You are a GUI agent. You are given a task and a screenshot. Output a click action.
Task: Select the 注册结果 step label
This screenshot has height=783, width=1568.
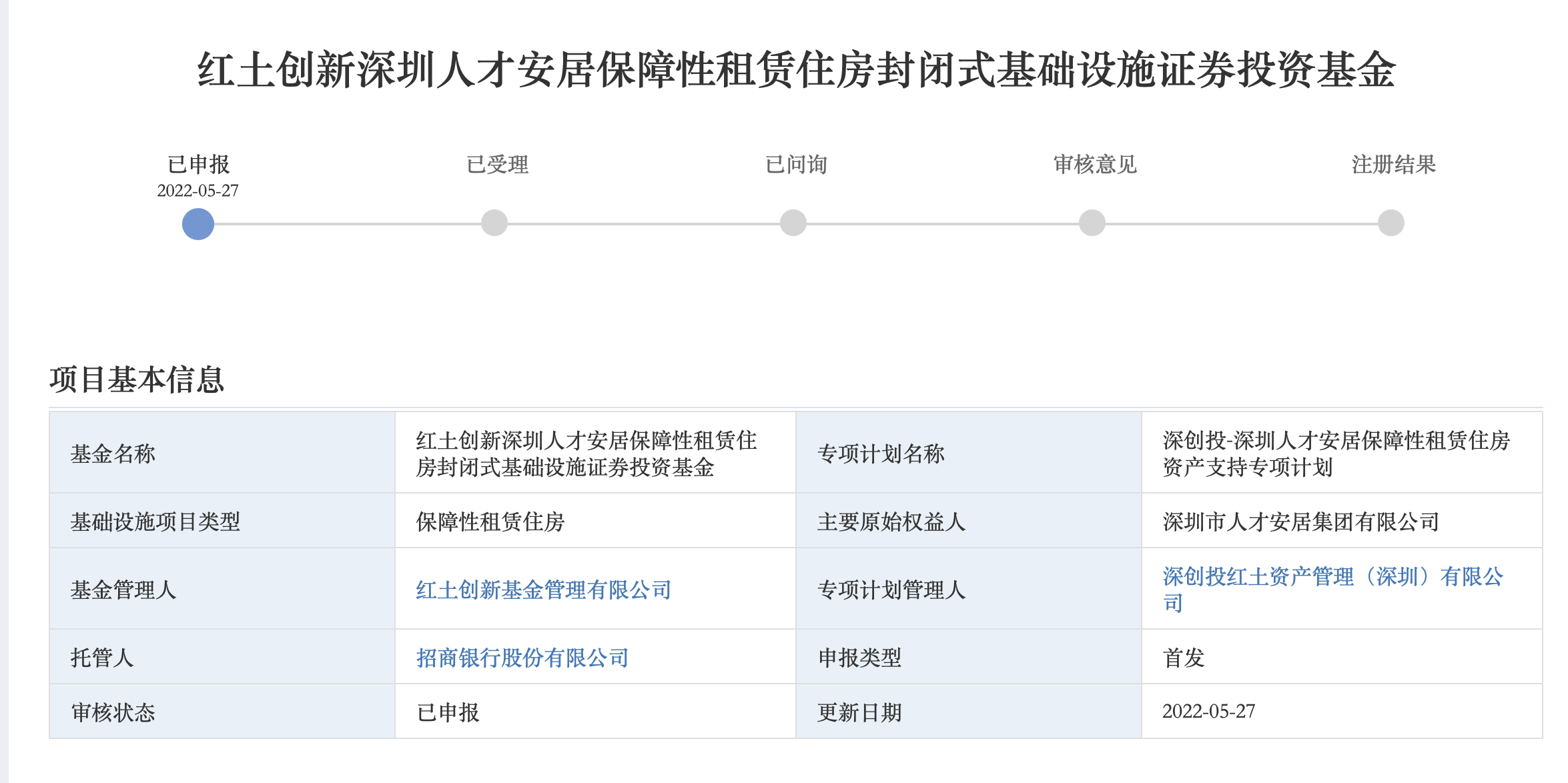(x=1393, y=164)
